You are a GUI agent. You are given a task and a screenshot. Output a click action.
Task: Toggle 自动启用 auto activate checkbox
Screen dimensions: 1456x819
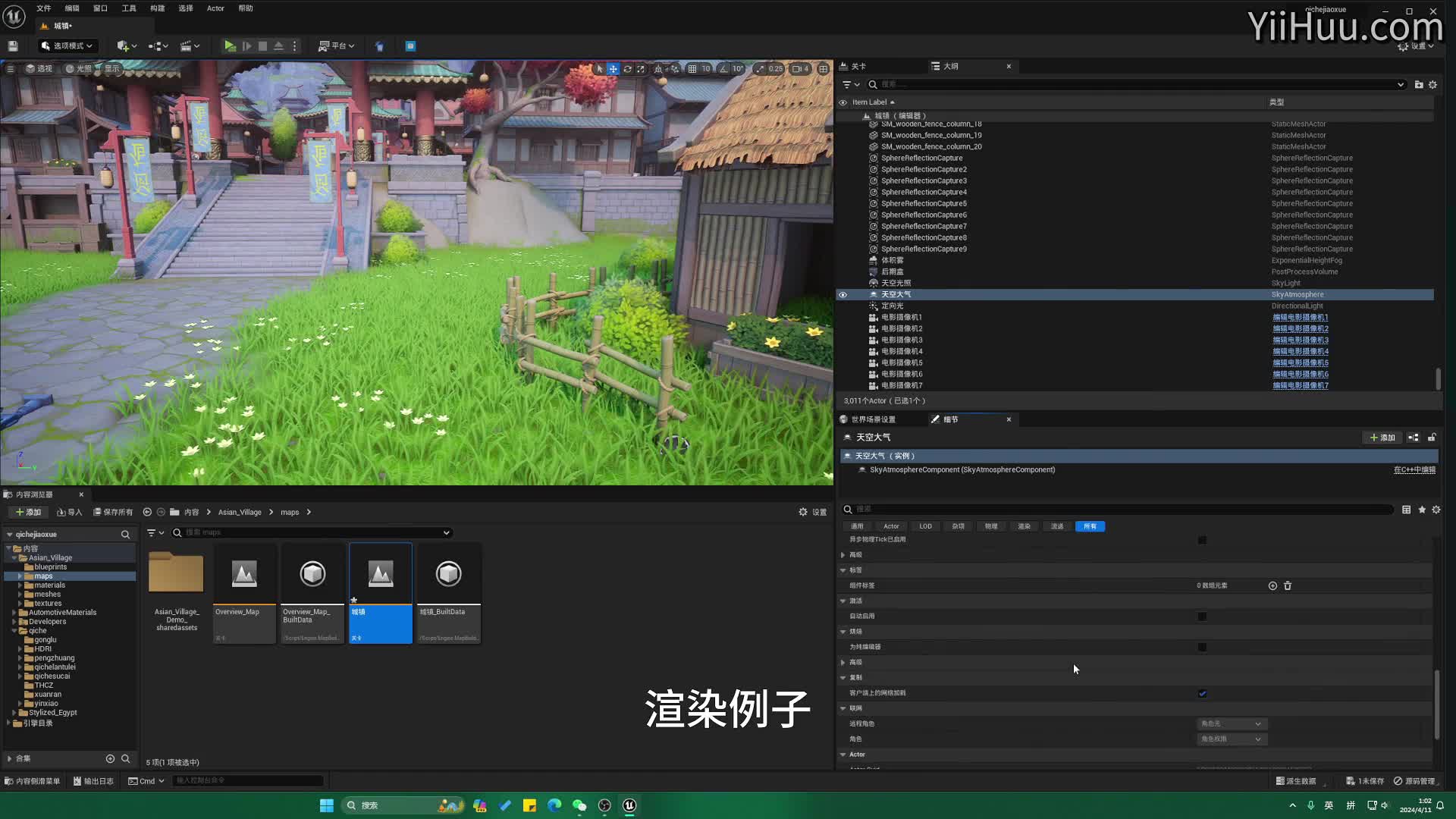[x=1202, y=617]
